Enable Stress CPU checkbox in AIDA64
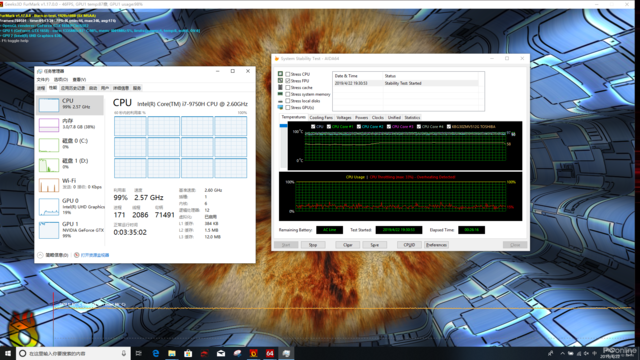The width and height of the screenshot is (640, 360). point(288,74)
